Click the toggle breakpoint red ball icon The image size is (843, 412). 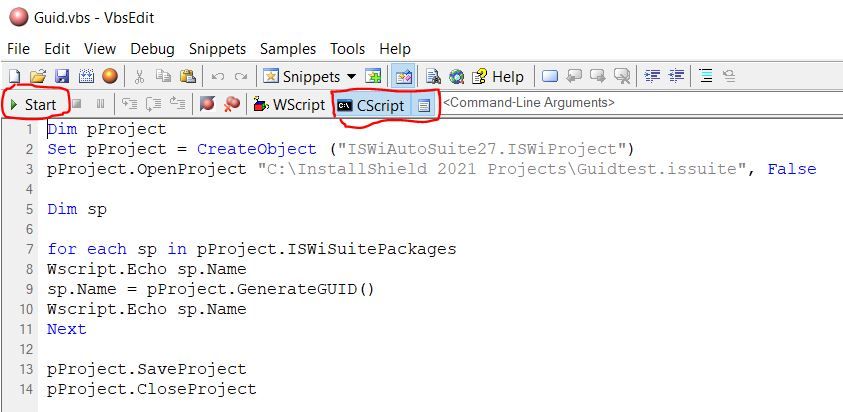click(x=207, y=103)
